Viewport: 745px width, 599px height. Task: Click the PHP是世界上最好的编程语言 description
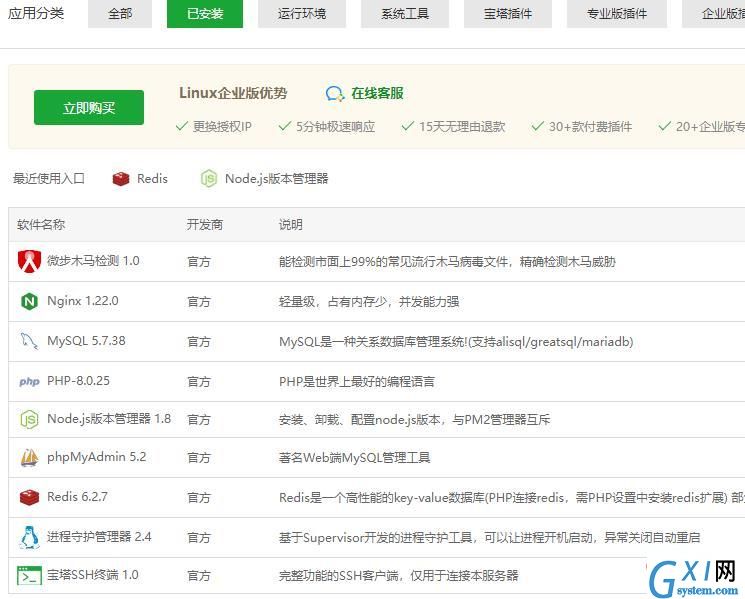pos(357,381)
